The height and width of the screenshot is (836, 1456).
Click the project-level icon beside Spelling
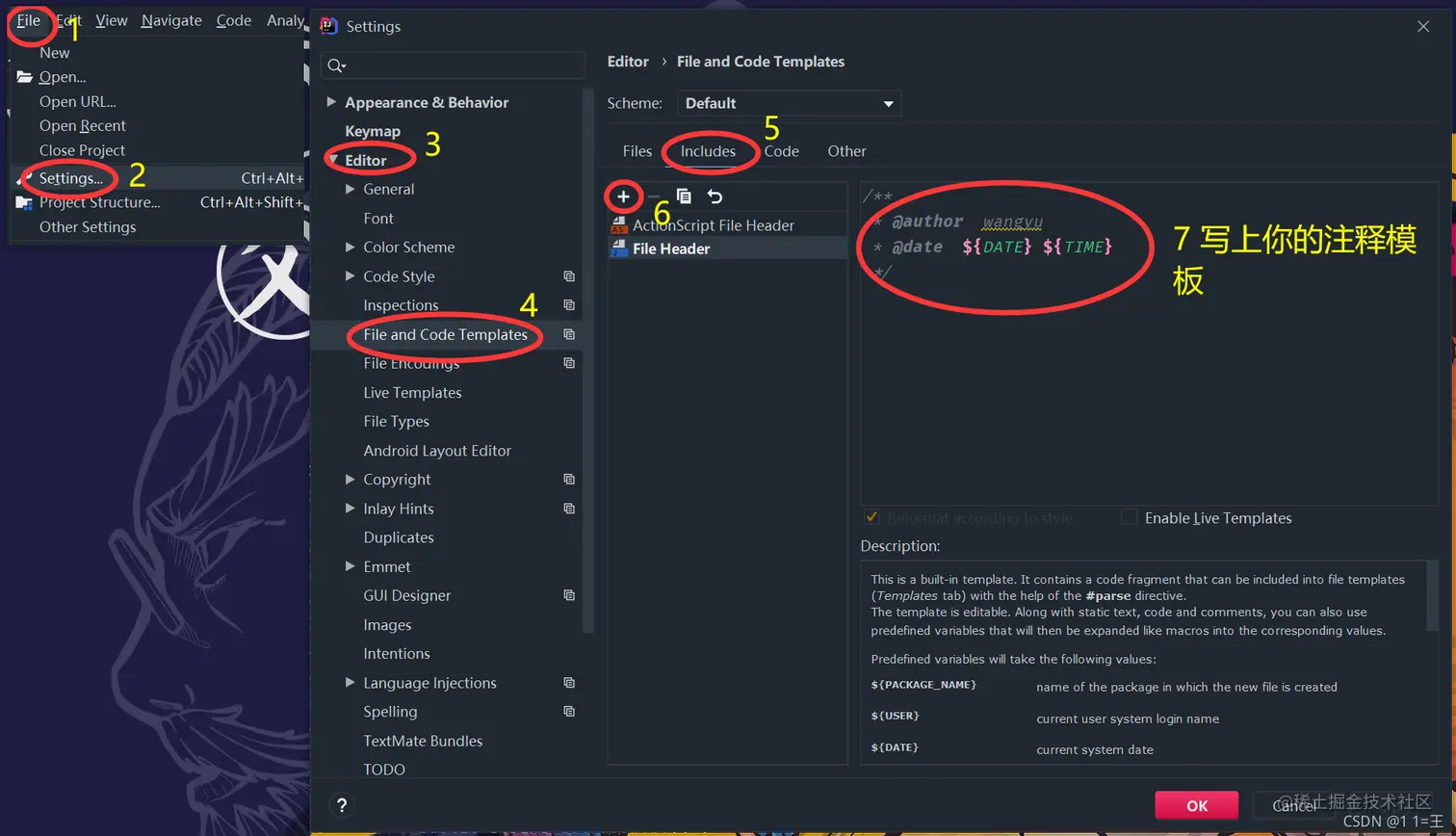point(569,712)
